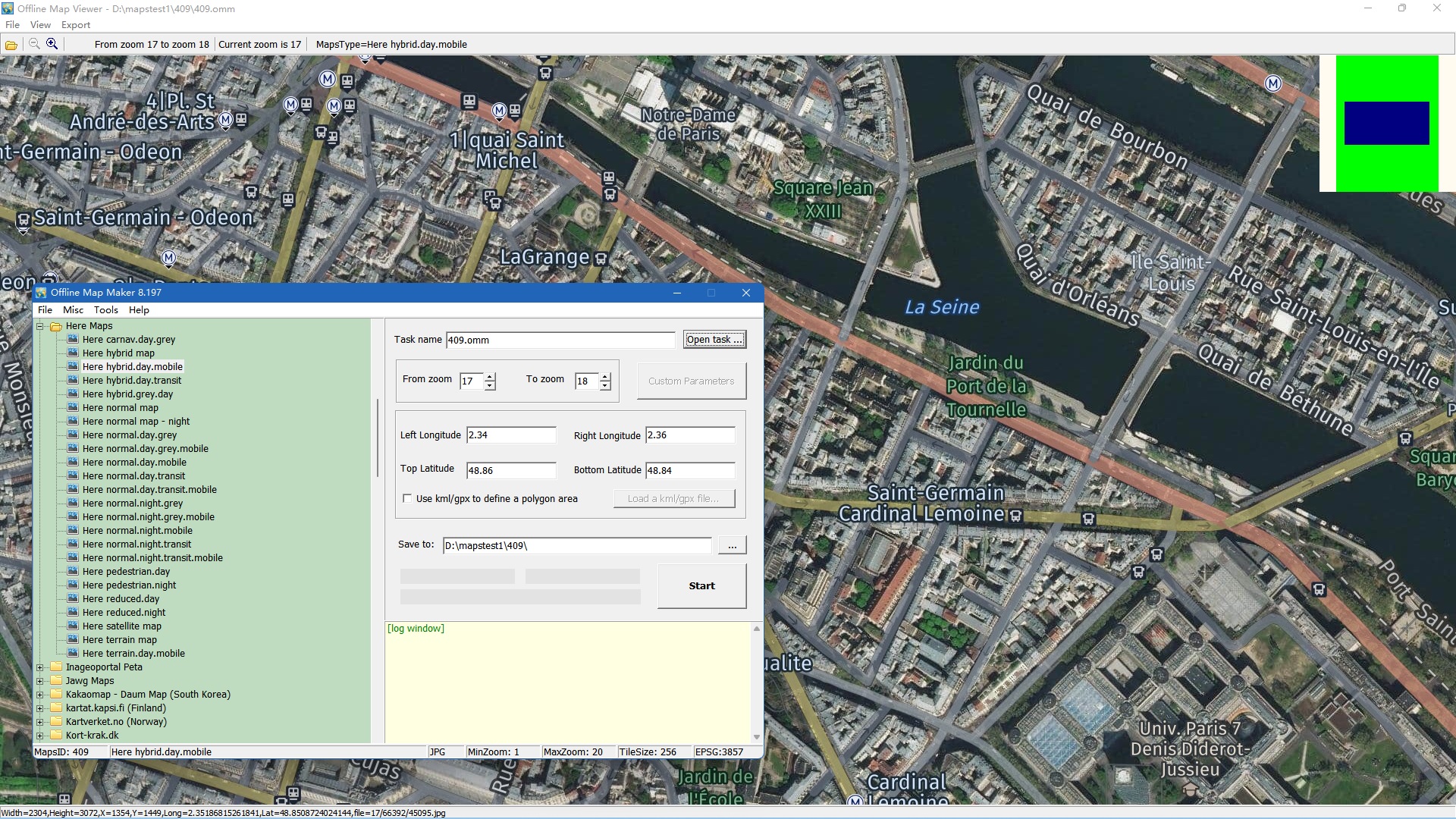Zoom in with the magnifier plus icon
Screen dimensions: 1456x819
pyautogui.click(x=52, y=44)
